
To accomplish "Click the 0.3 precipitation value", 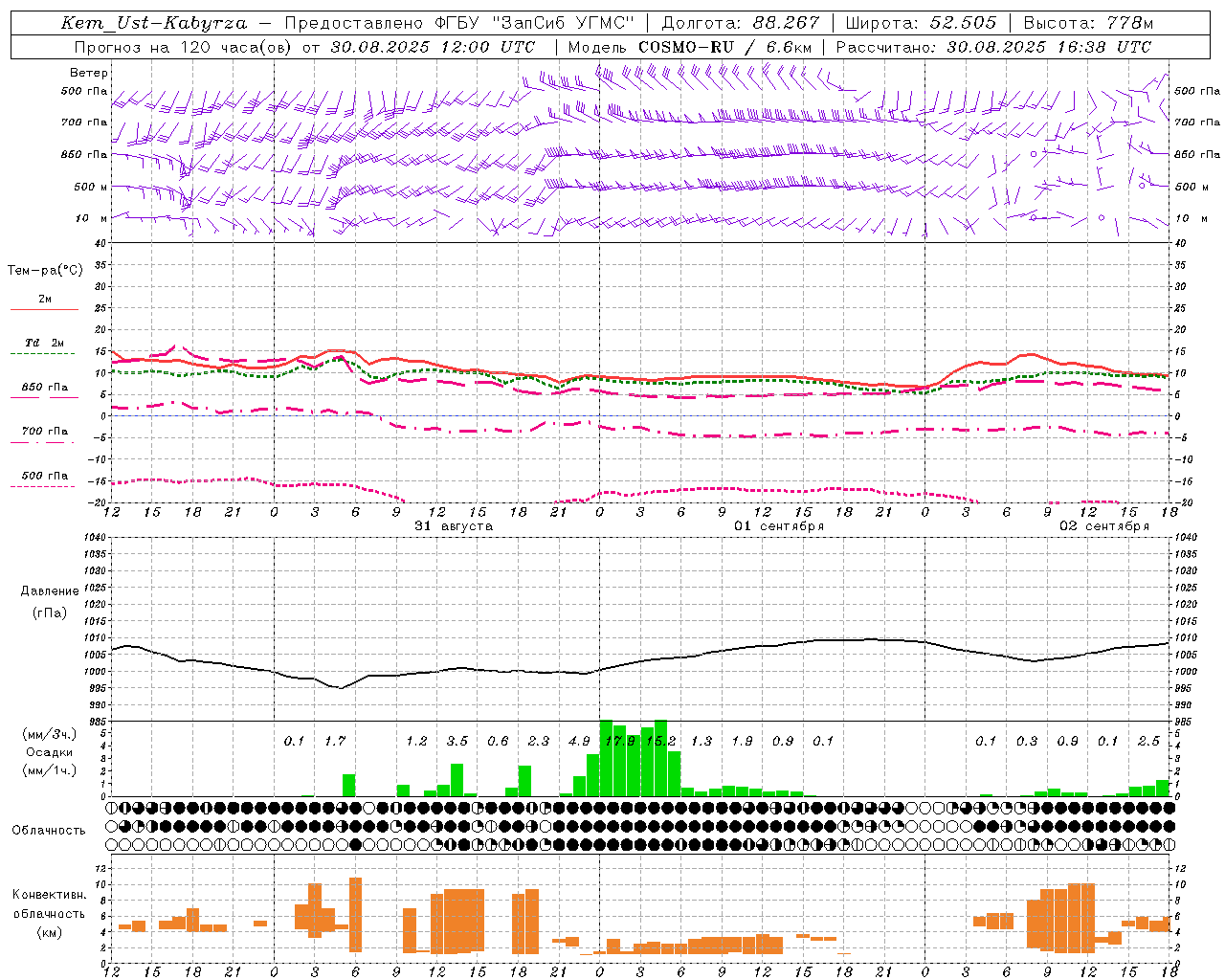I will pos(1027,741).
